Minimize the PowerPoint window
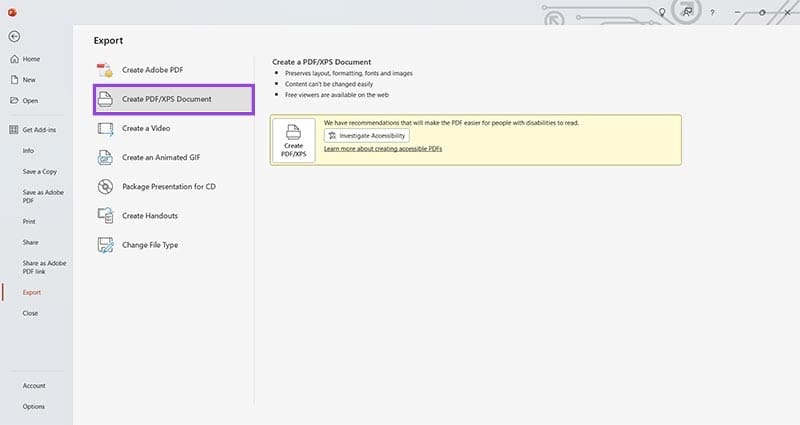Screen dimensions: 800x425 (x=737, y=12)
